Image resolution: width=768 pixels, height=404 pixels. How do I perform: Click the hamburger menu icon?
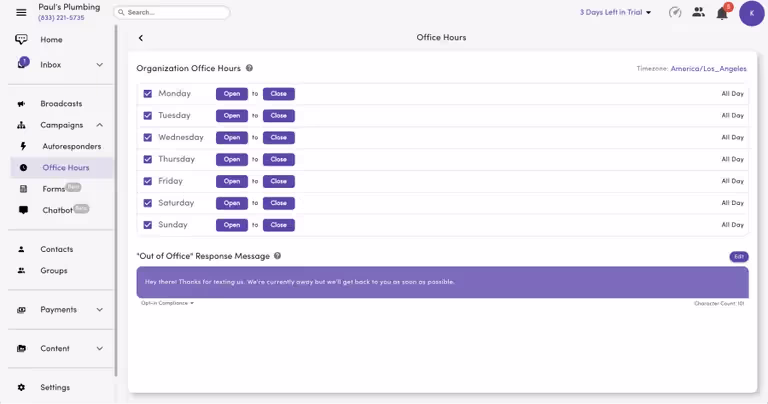click(21, 12)
